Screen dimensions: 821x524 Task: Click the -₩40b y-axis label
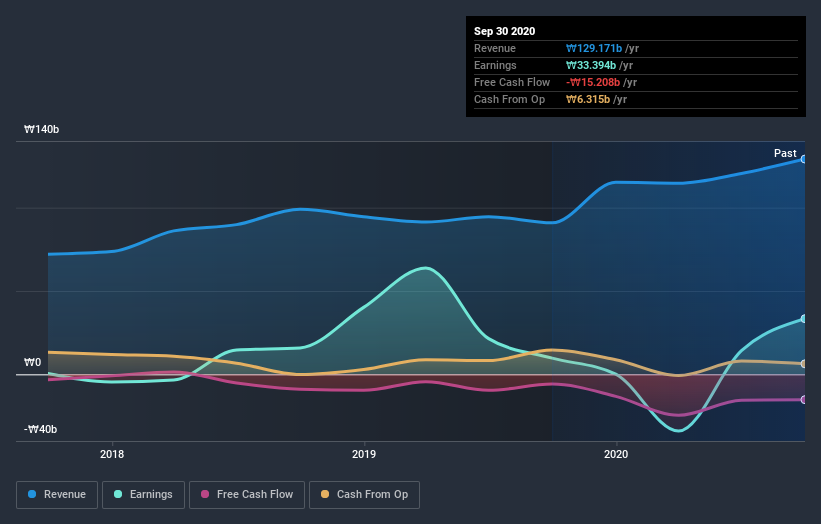[40, 429]
